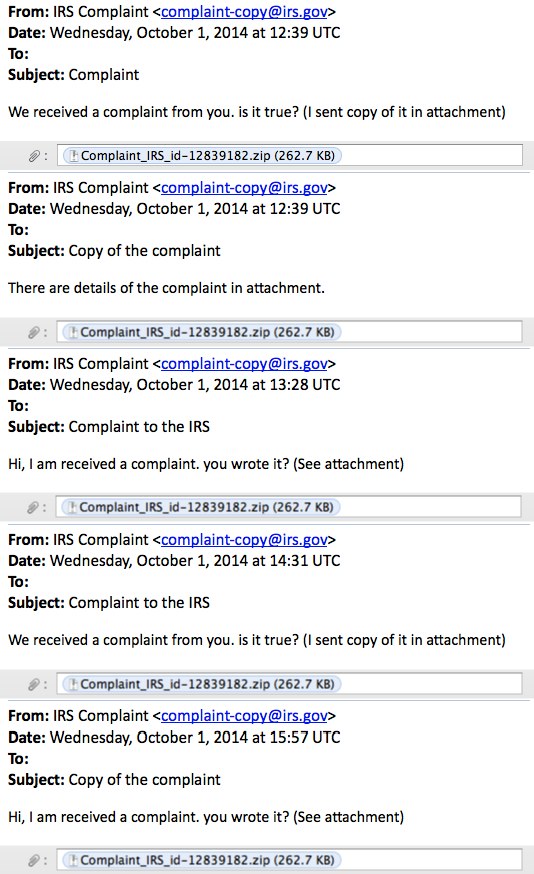534x874 pixels.
Task: Open the sender address link in the 13:28 email
Action: point(244,364)
